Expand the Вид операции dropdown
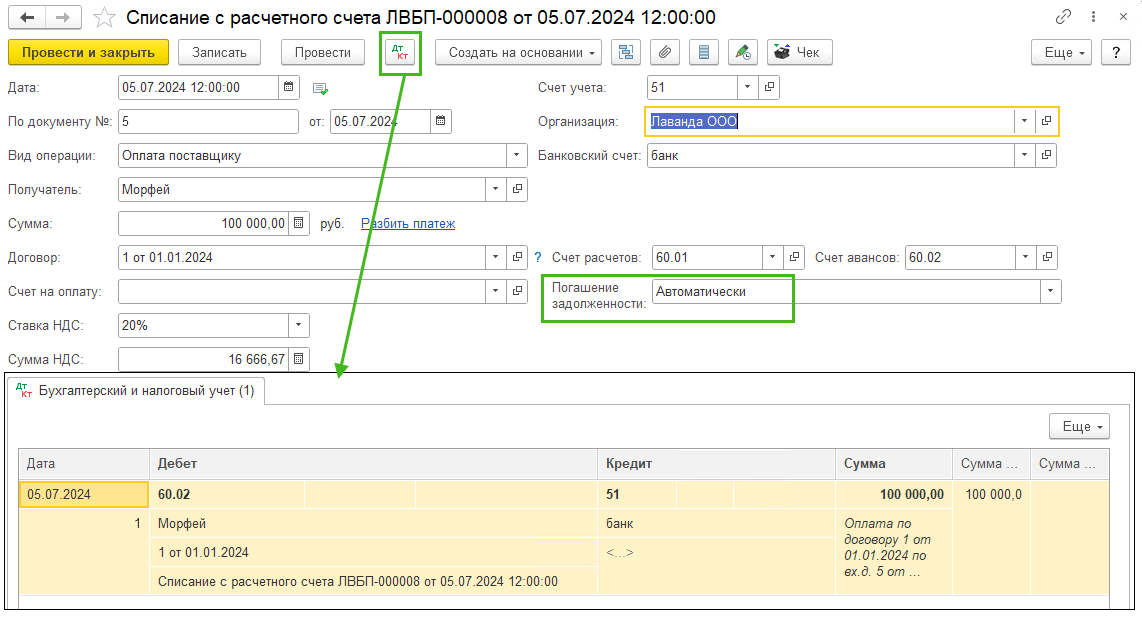1142x620 pixels. [516, 154]
